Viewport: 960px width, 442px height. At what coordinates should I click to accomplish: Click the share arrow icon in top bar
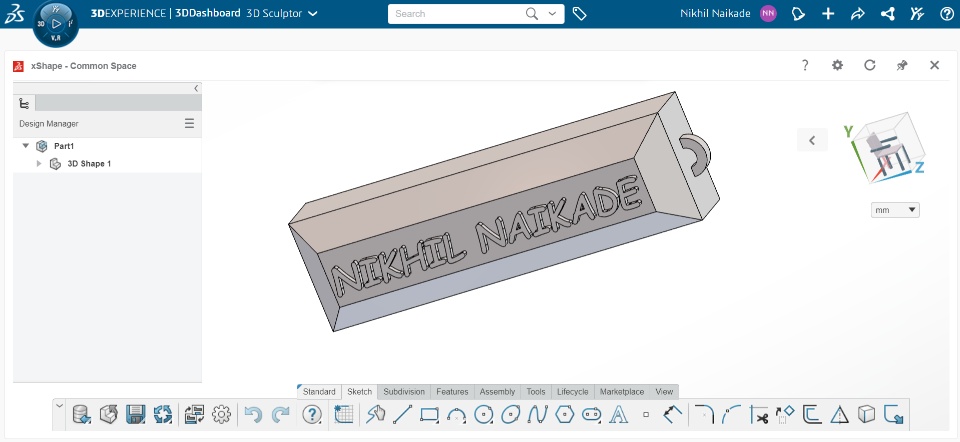[858, 13]
